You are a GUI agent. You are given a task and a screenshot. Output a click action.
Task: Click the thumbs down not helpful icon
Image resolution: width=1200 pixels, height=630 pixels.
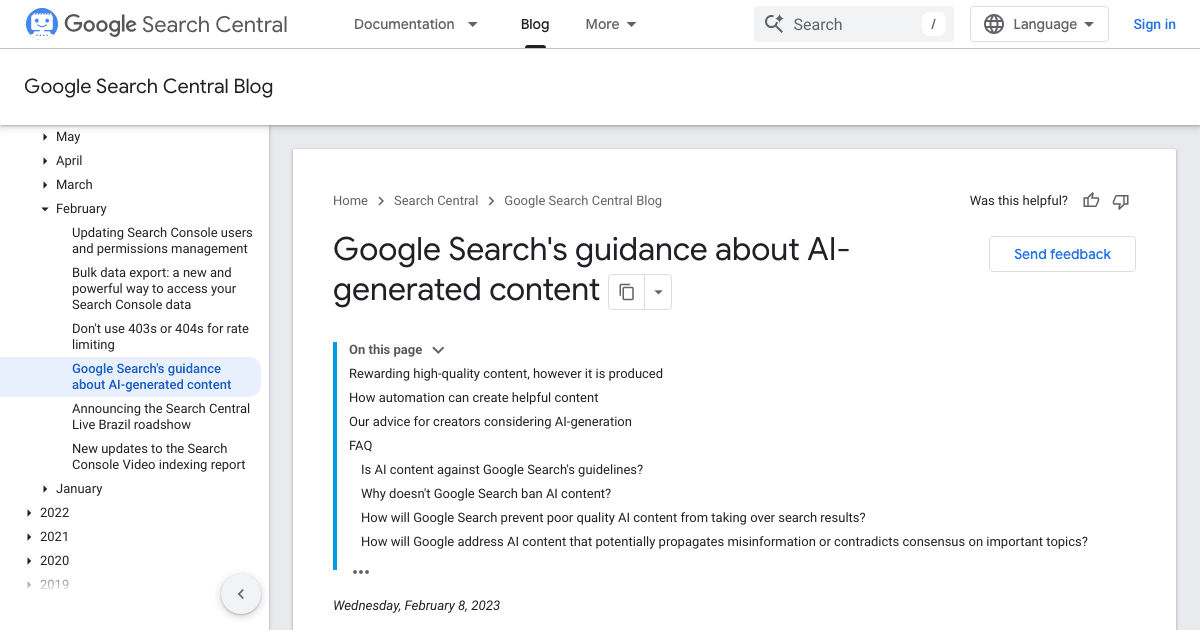[1121, 201]
